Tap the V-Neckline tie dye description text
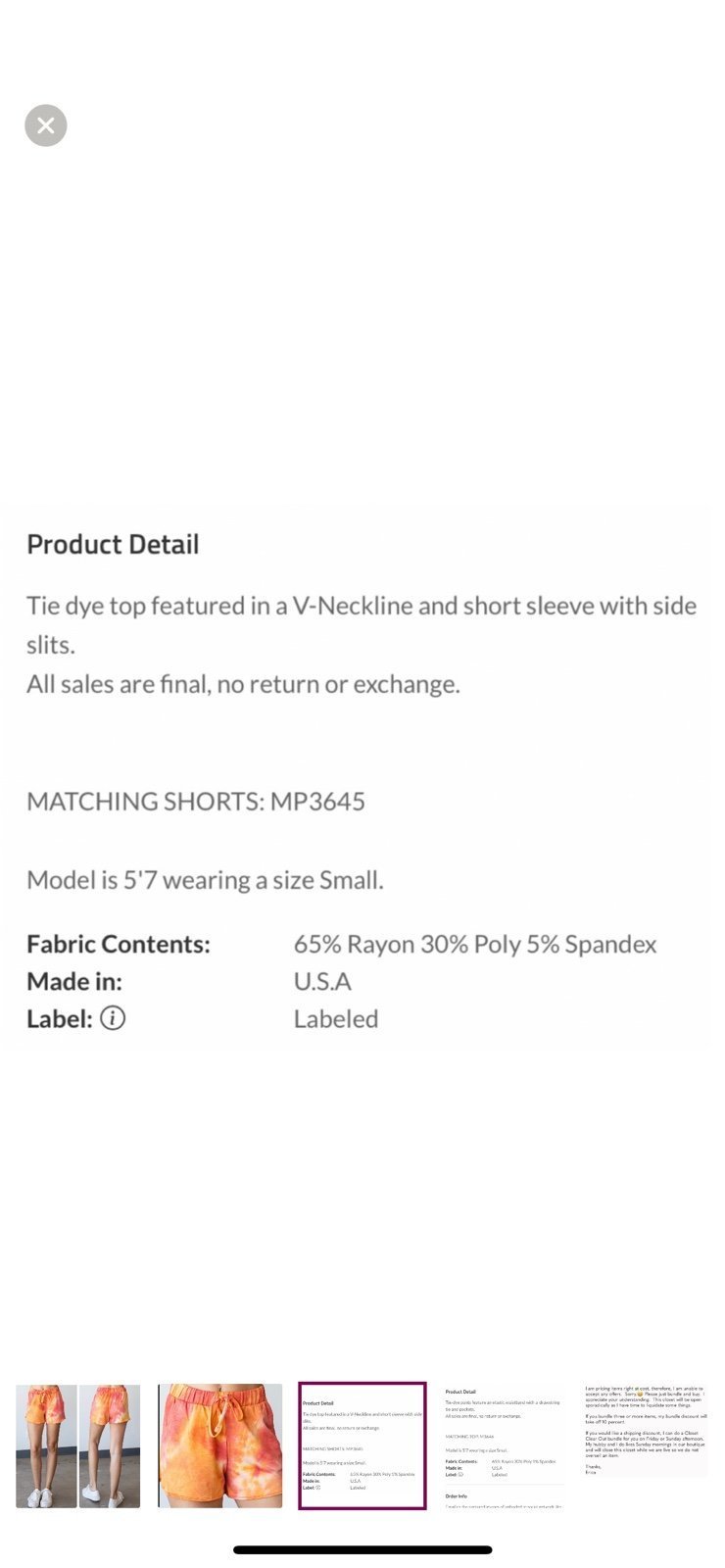The height and width of the screenshot is (1568, 725). [362, 624]
